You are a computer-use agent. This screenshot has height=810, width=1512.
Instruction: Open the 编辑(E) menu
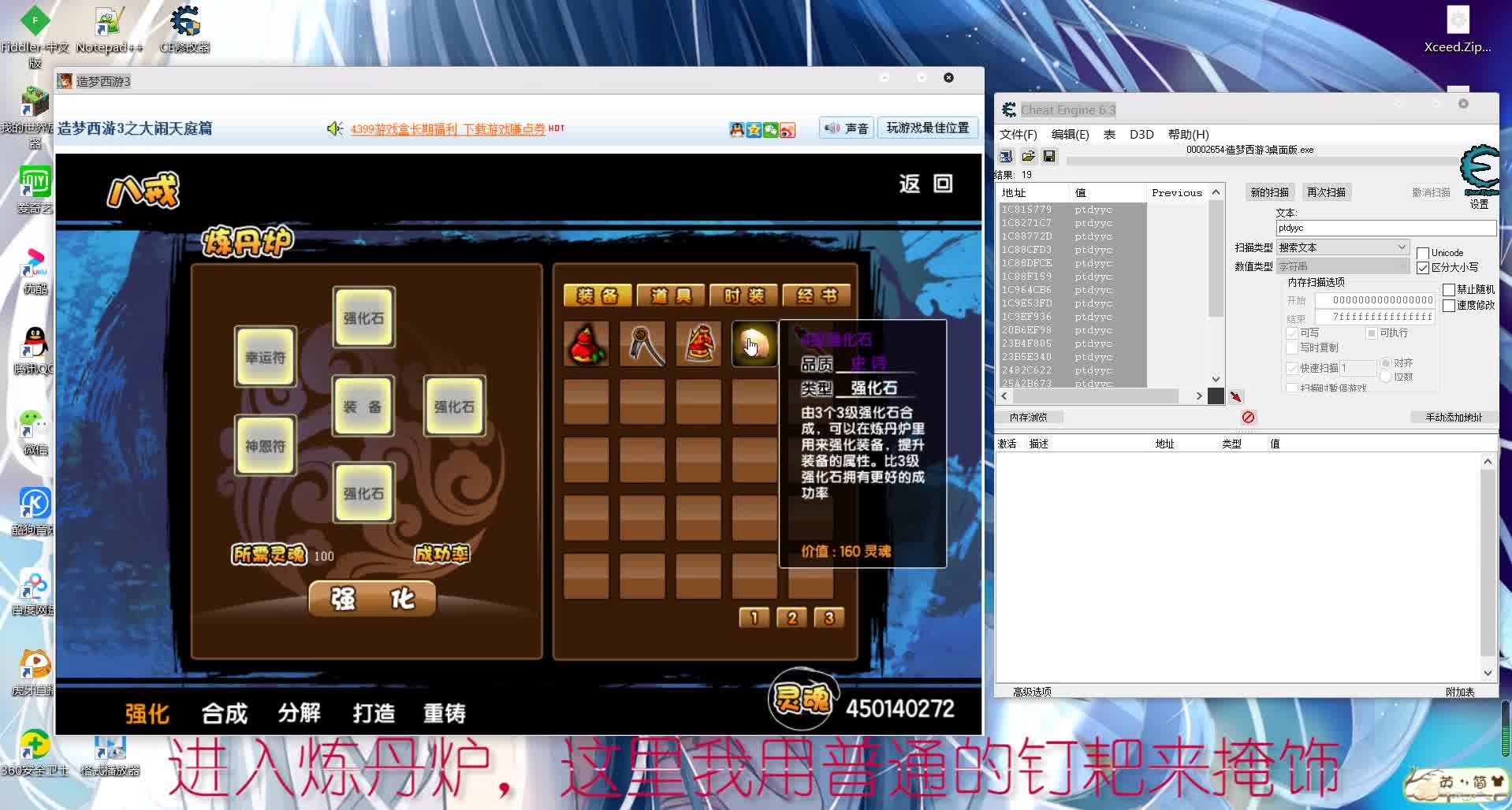[1071, 135]
